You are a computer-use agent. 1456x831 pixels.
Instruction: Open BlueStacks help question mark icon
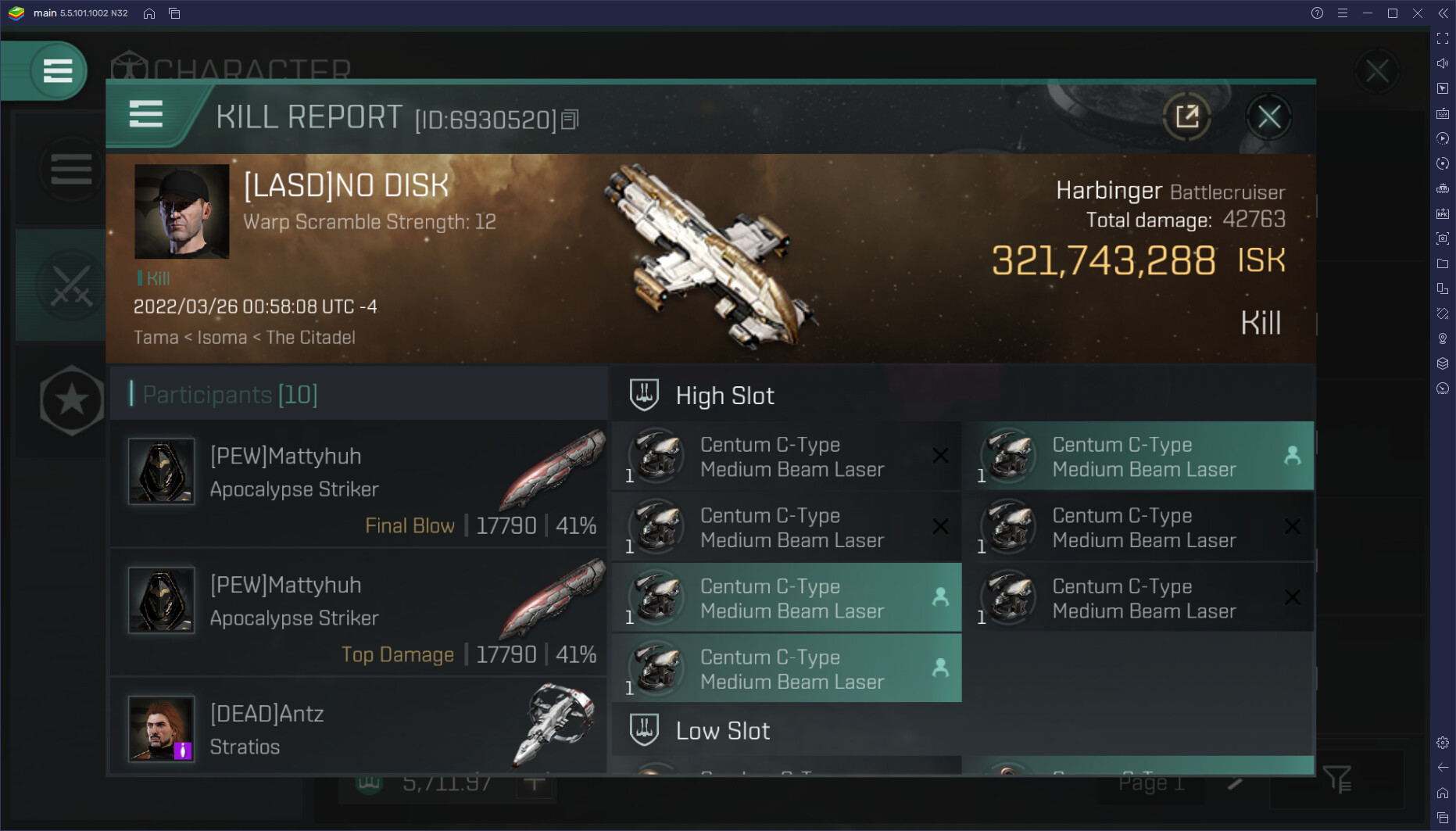point(1317,13)
